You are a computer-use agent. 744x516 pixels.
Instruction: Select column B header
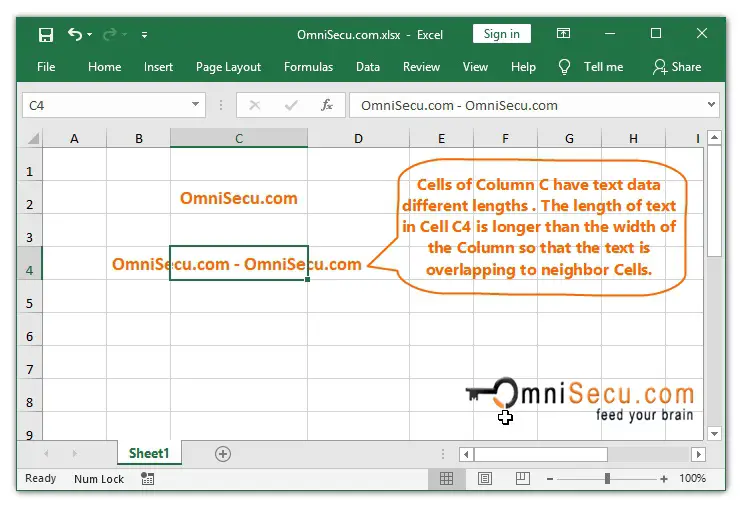[139, 139]
